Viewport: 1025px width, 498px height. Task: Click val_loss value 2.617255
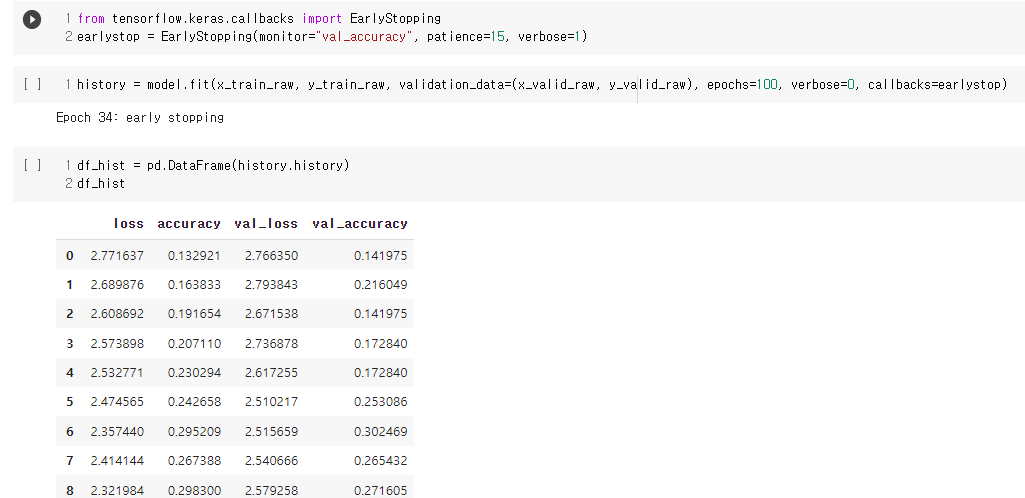click(x=271, y=373)
